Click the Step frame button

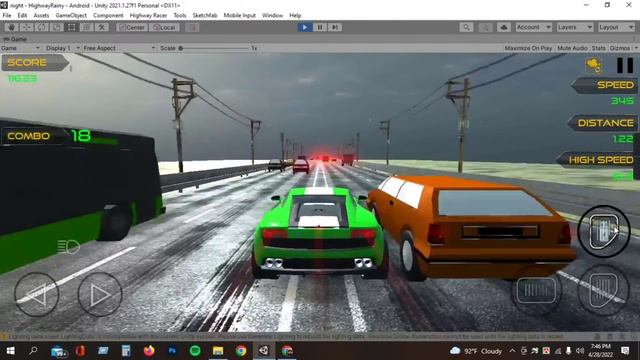tap(335, 27)
